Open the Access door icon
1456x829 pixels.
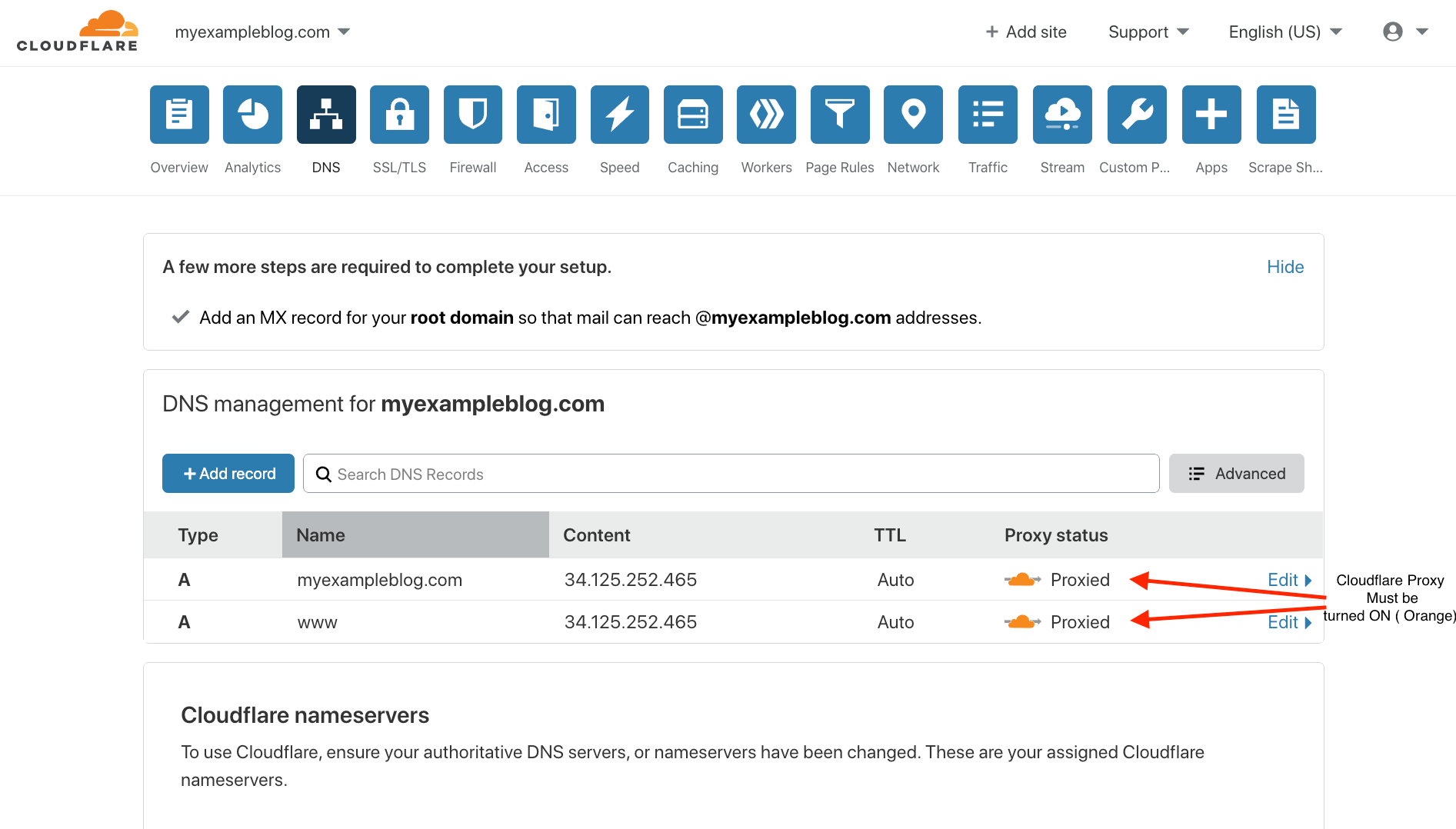546,115
